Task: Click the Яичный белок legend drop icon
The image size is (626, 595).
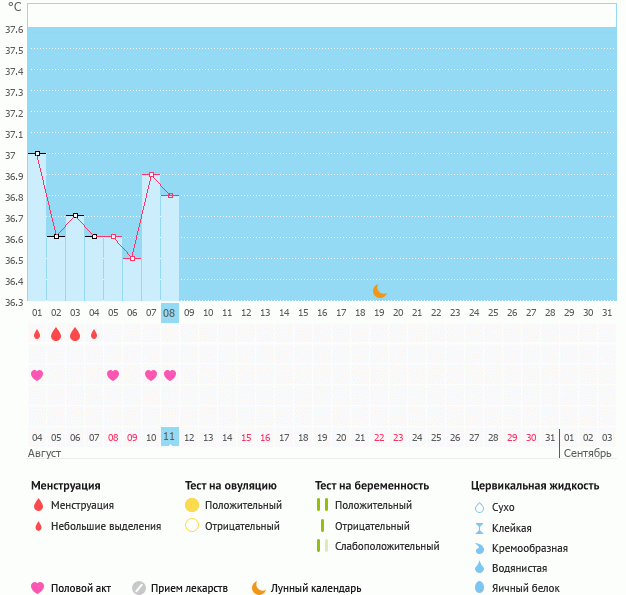Action: coord(478,588)
